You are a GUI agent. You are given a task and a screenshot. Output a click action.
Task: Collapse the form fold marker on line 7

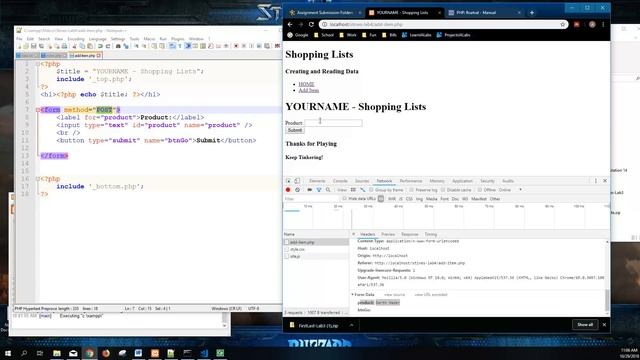(38, 110)
